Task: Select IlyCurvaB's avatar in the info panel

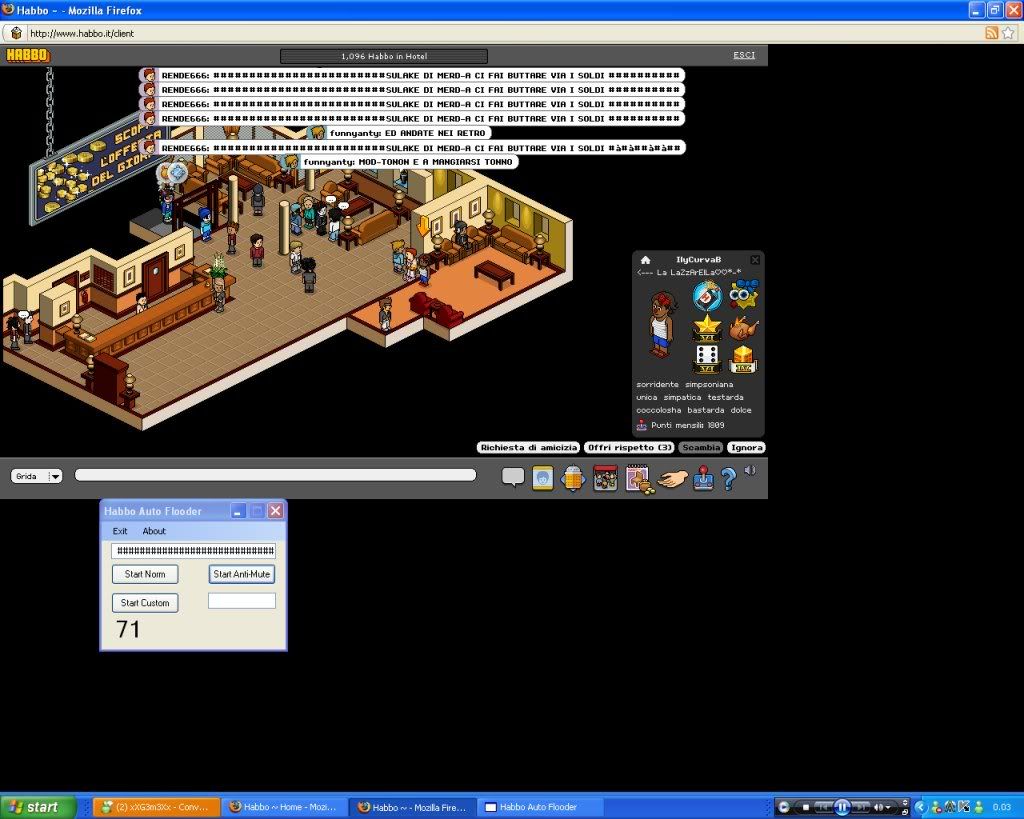Action: (662, 325)
